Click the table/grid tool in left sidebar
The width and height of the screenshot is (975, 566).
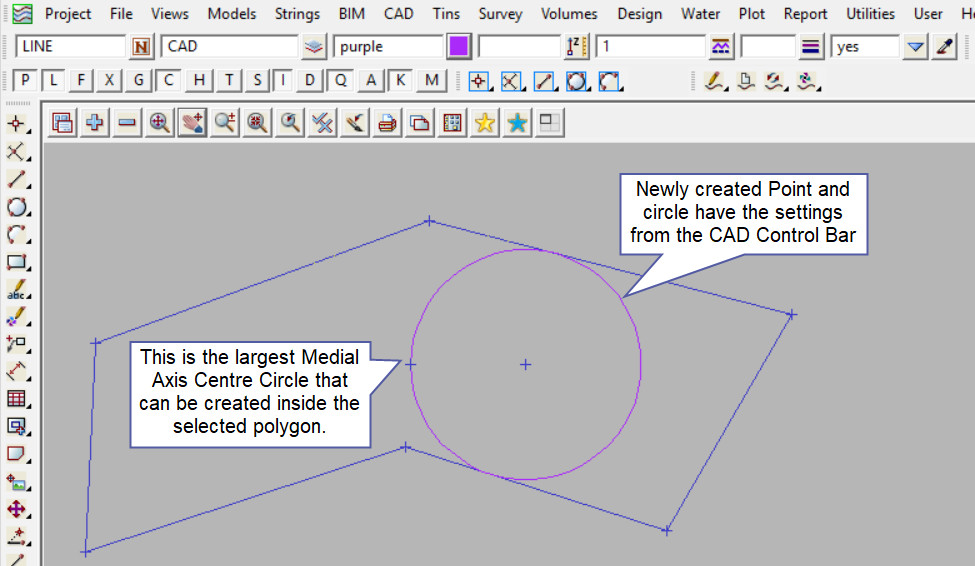point(17,399)
